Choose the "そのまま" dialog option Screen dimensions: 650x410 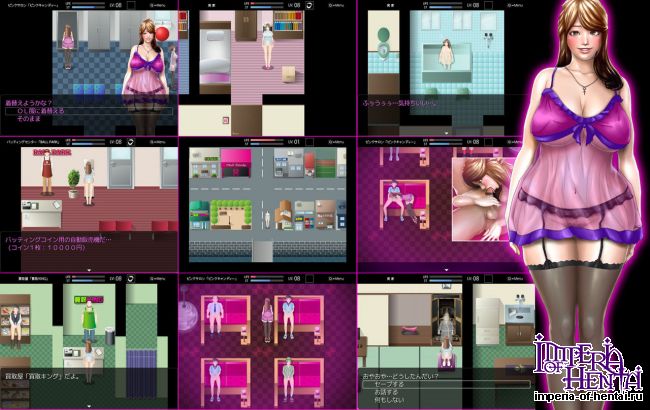tap(29, 119)
